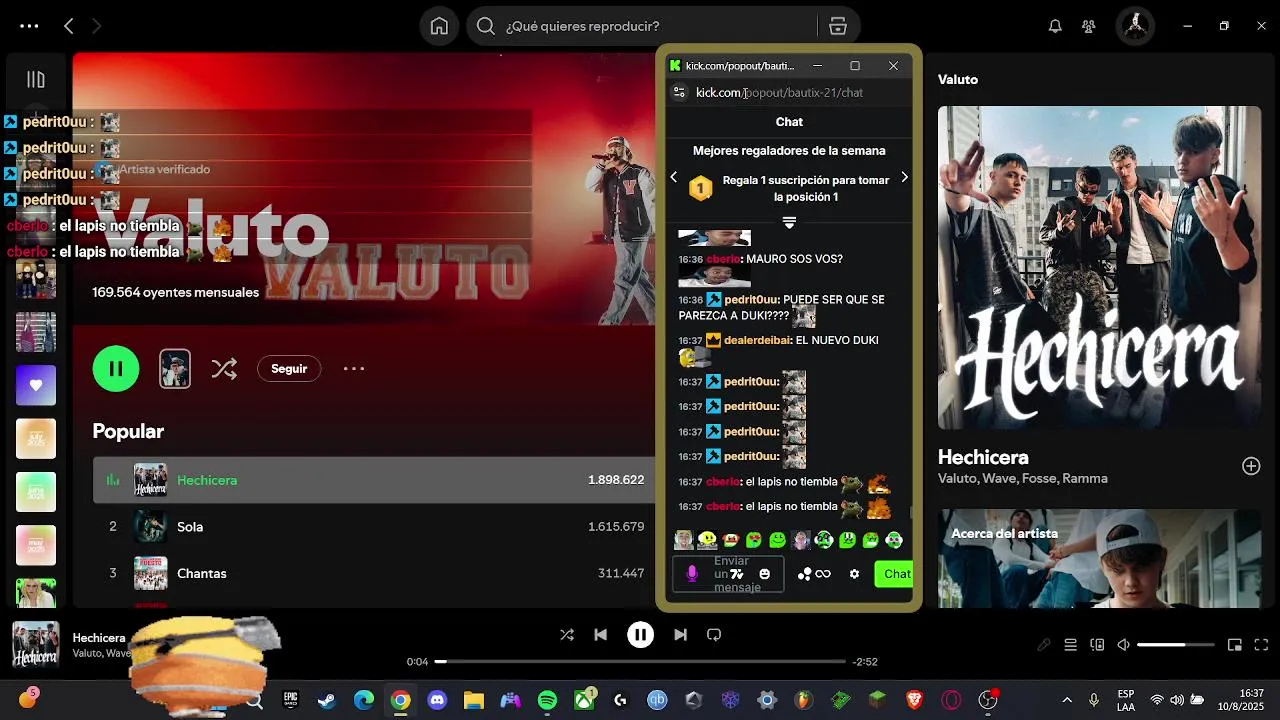The image size is (1280, 720).
Task: Collapse gifter leaderboard chevron
Action: [x=789, y=222]
